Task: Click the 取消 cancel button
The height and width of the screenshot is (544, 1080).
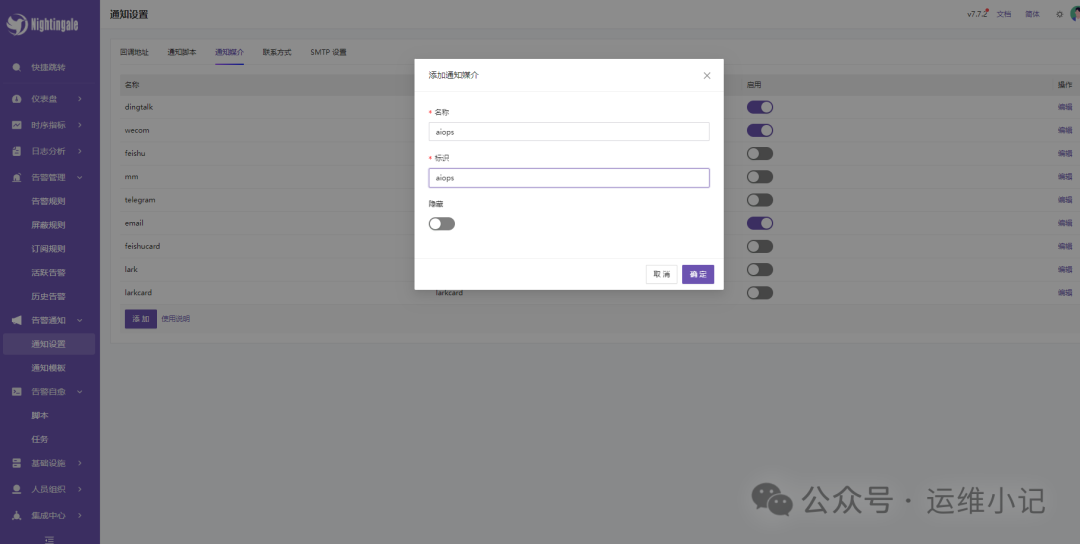Action: (x=661, y=274)
